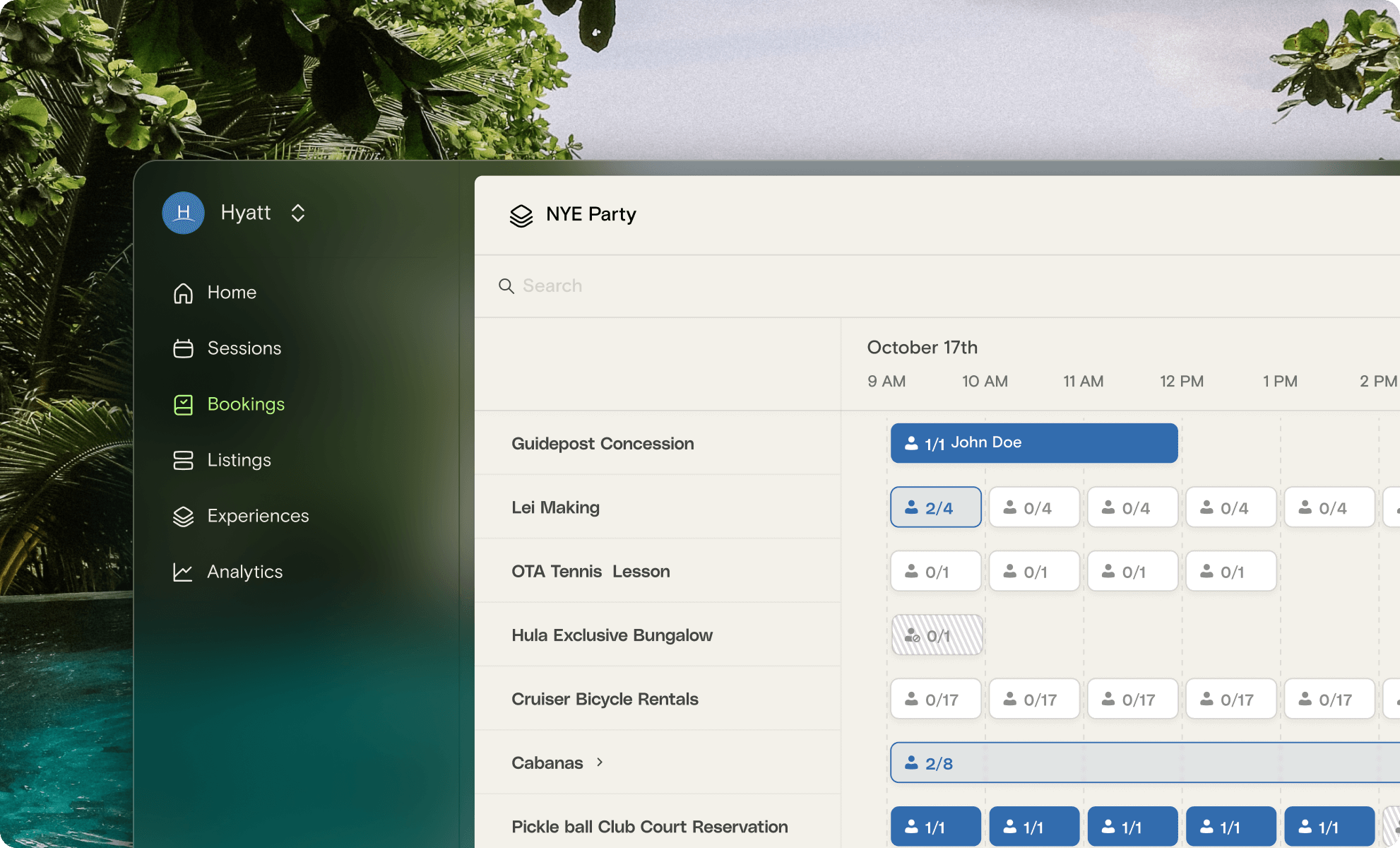
Task: Open the John Doe 1/1 booking
Action: 1033,443
